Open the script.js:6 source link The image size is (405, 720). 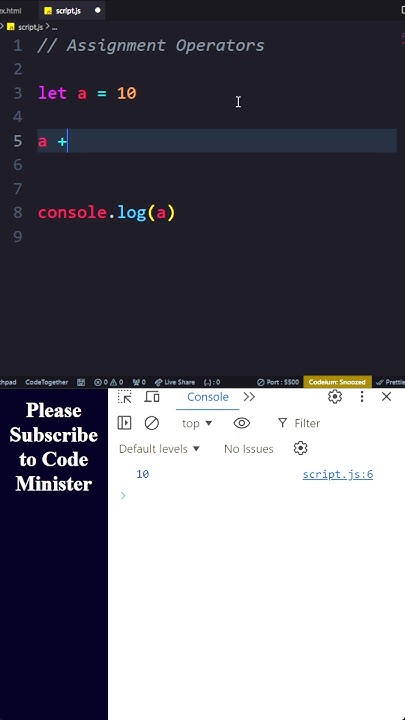tap(338, 474)
